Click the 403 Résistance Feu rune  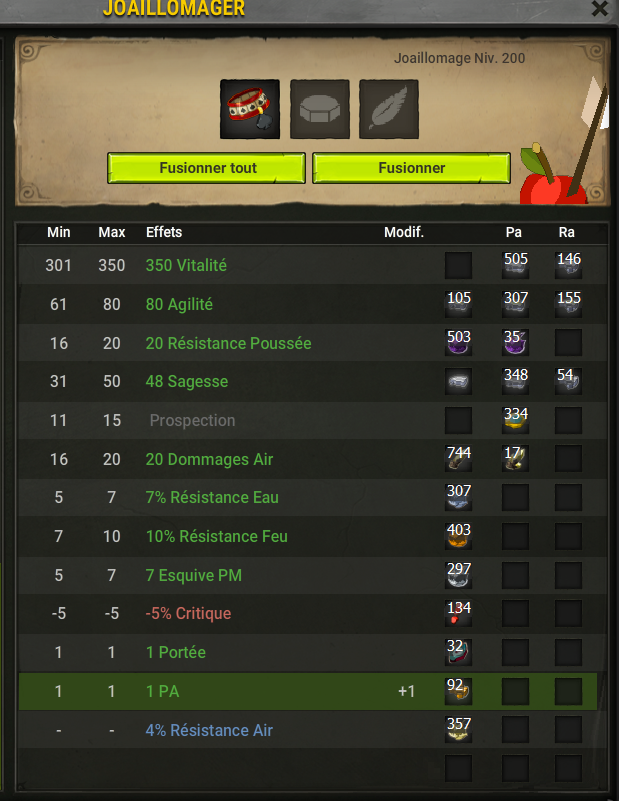coord(459,536)
